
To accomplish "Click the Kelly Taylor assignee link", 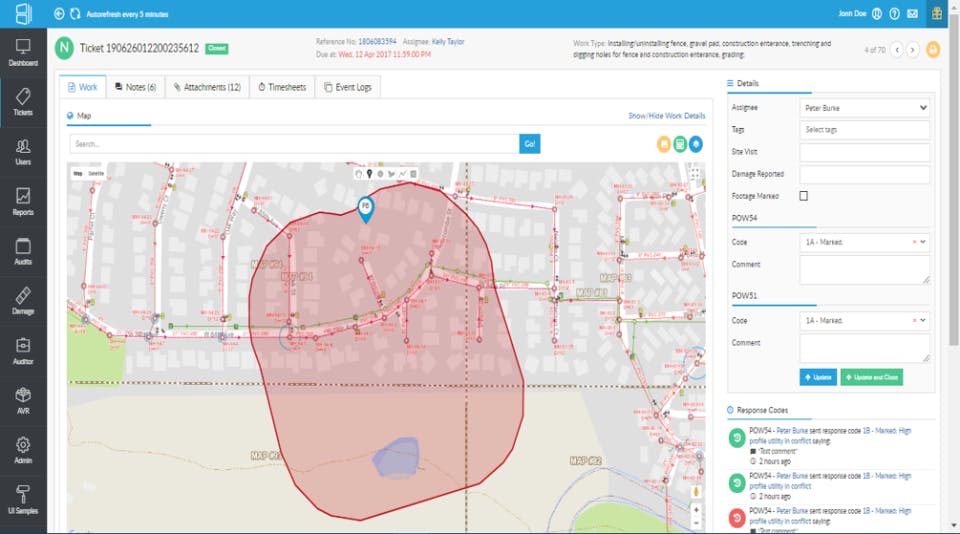I will (x=448, y=42).
